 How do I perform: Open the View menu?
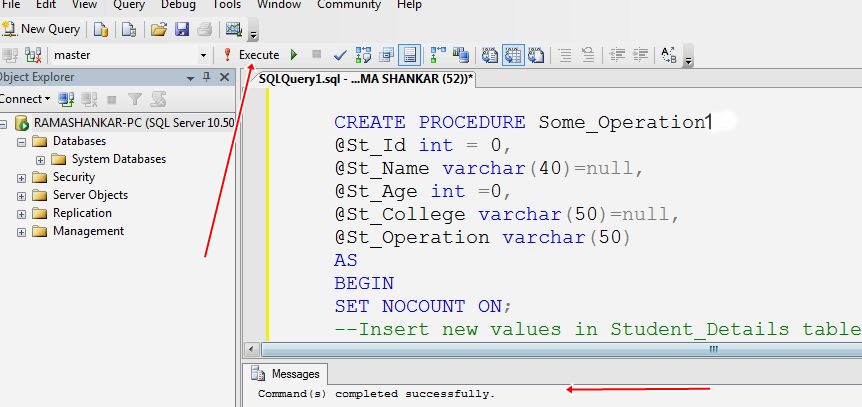pos(84,5)
